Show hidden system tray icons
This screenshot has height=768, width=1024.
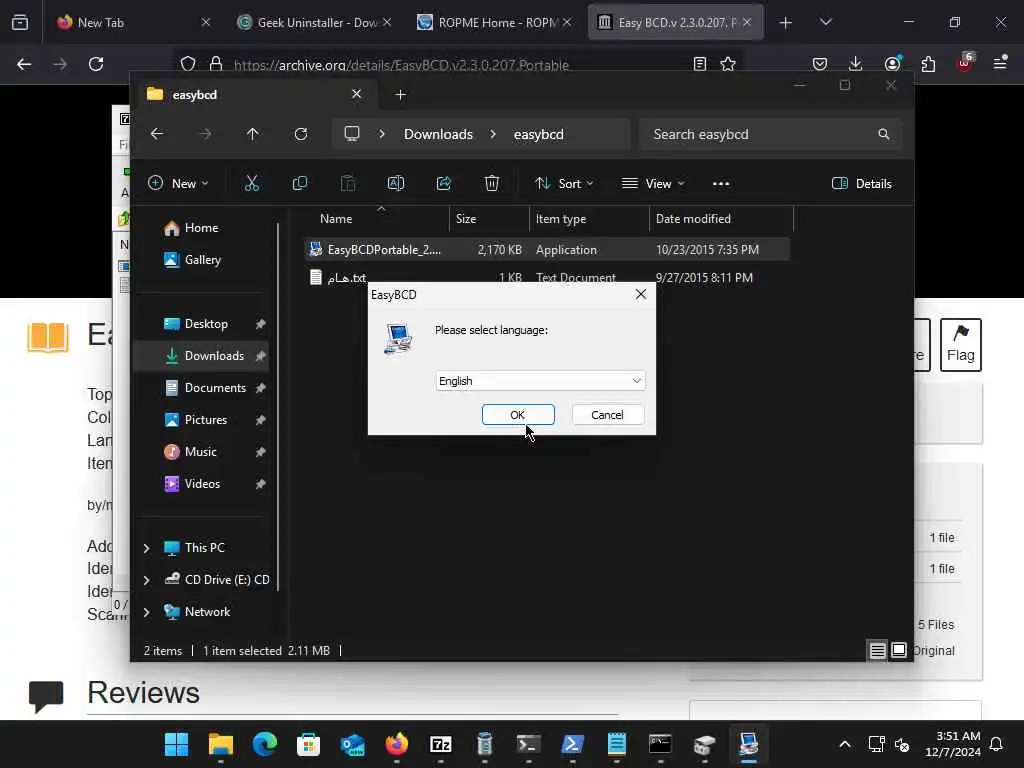(x=844, y=744)
